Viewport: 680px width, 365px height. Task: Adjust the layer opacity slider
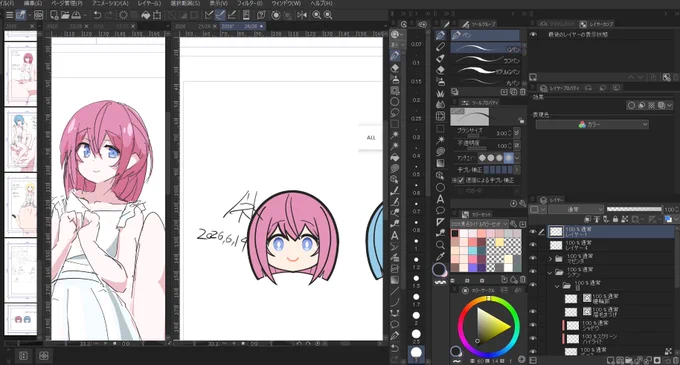tap(634, 209)
